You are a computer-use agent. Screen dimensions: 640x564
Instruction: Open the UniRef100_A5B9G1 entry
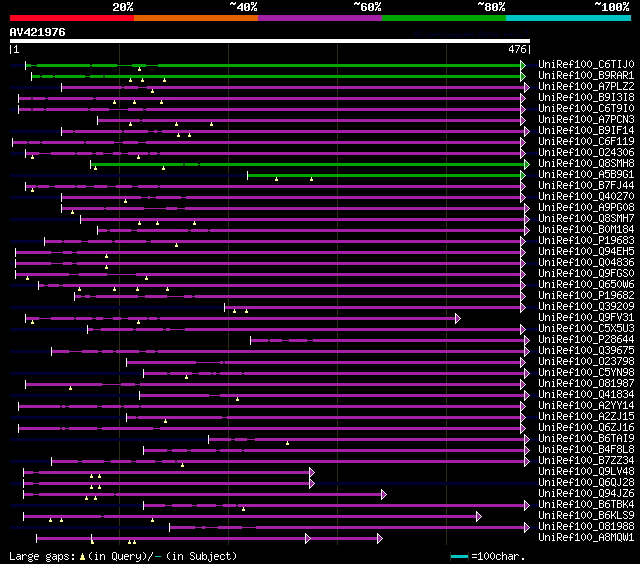coord(586,175)
